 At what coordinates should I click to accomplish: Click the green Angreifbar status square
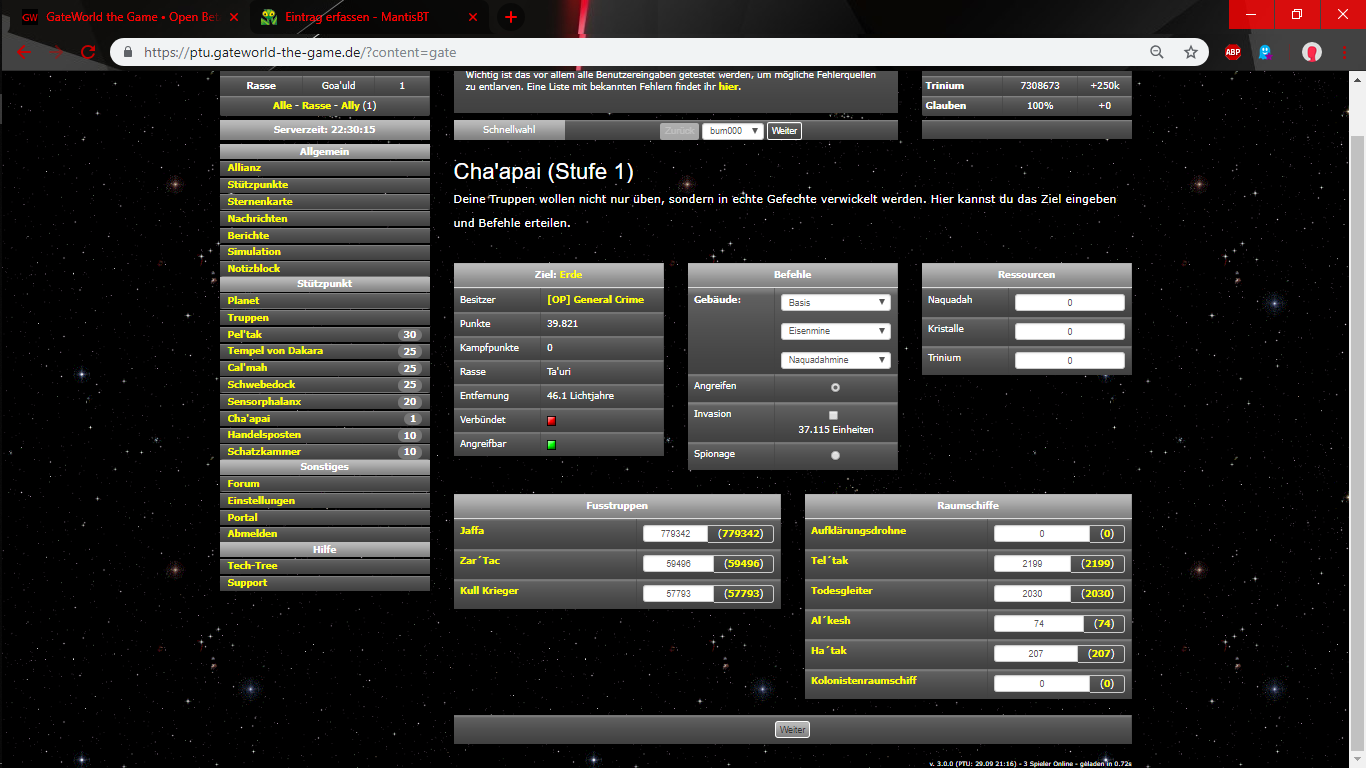click(551, 445)
